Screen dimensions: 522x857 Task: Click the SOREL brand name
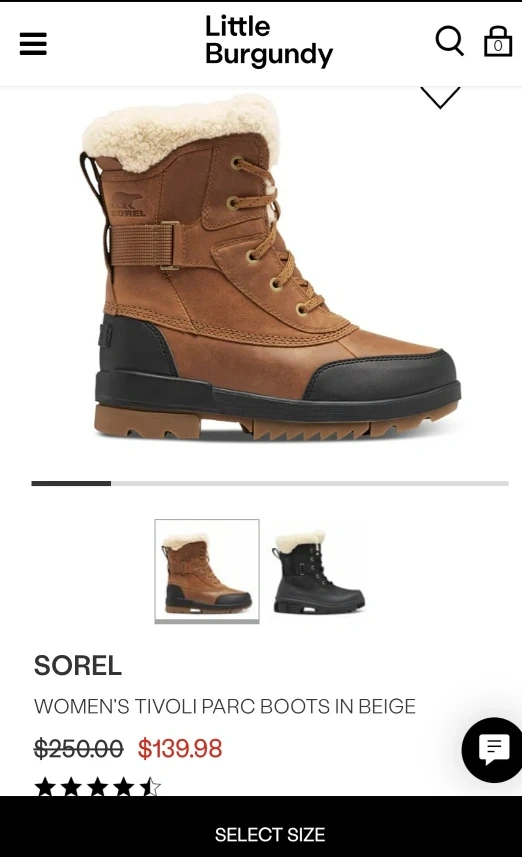(x=78, y=666)
